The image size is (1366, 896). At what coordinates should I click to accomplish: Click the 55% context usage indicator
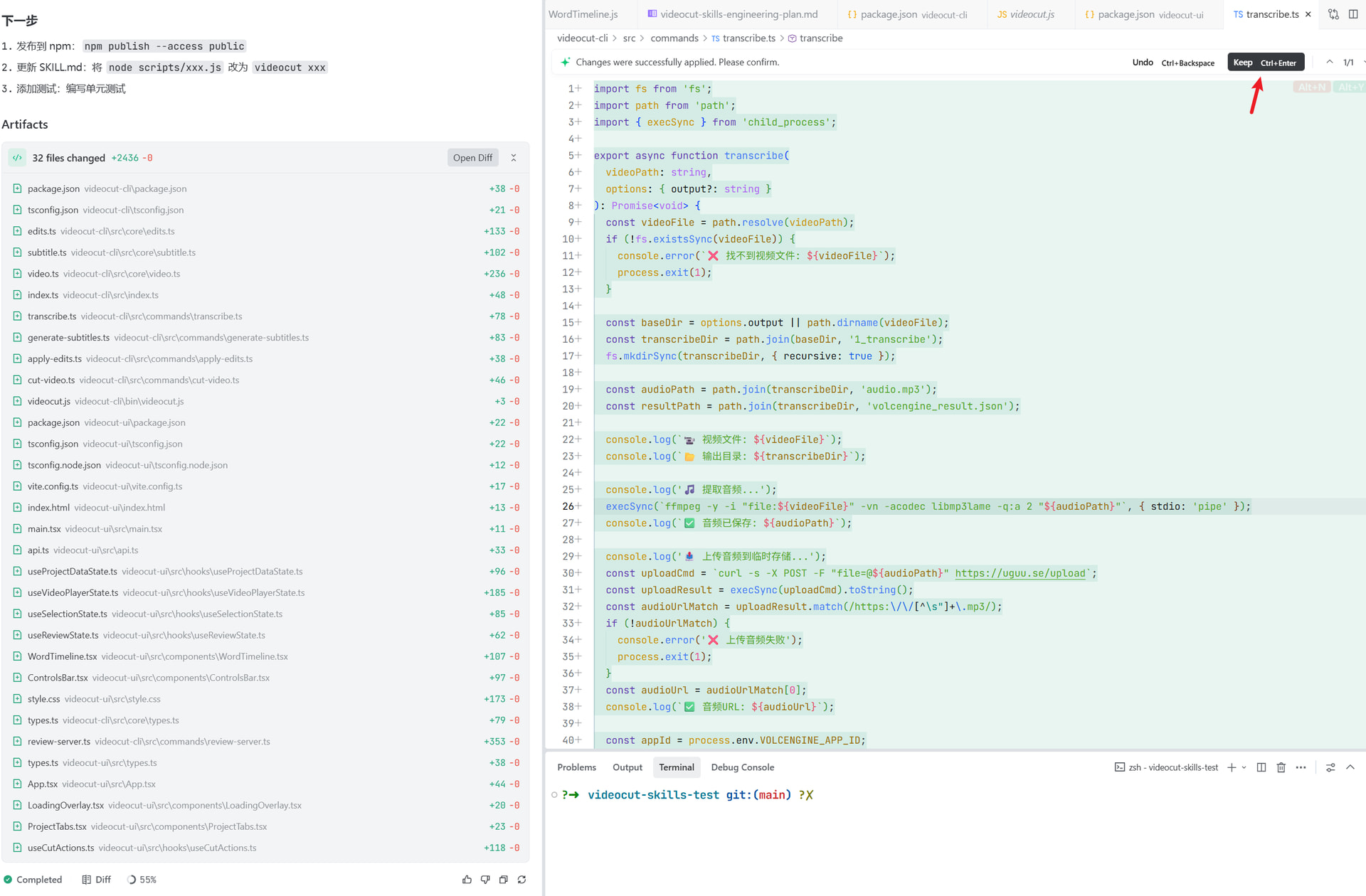tap(142, 880)
